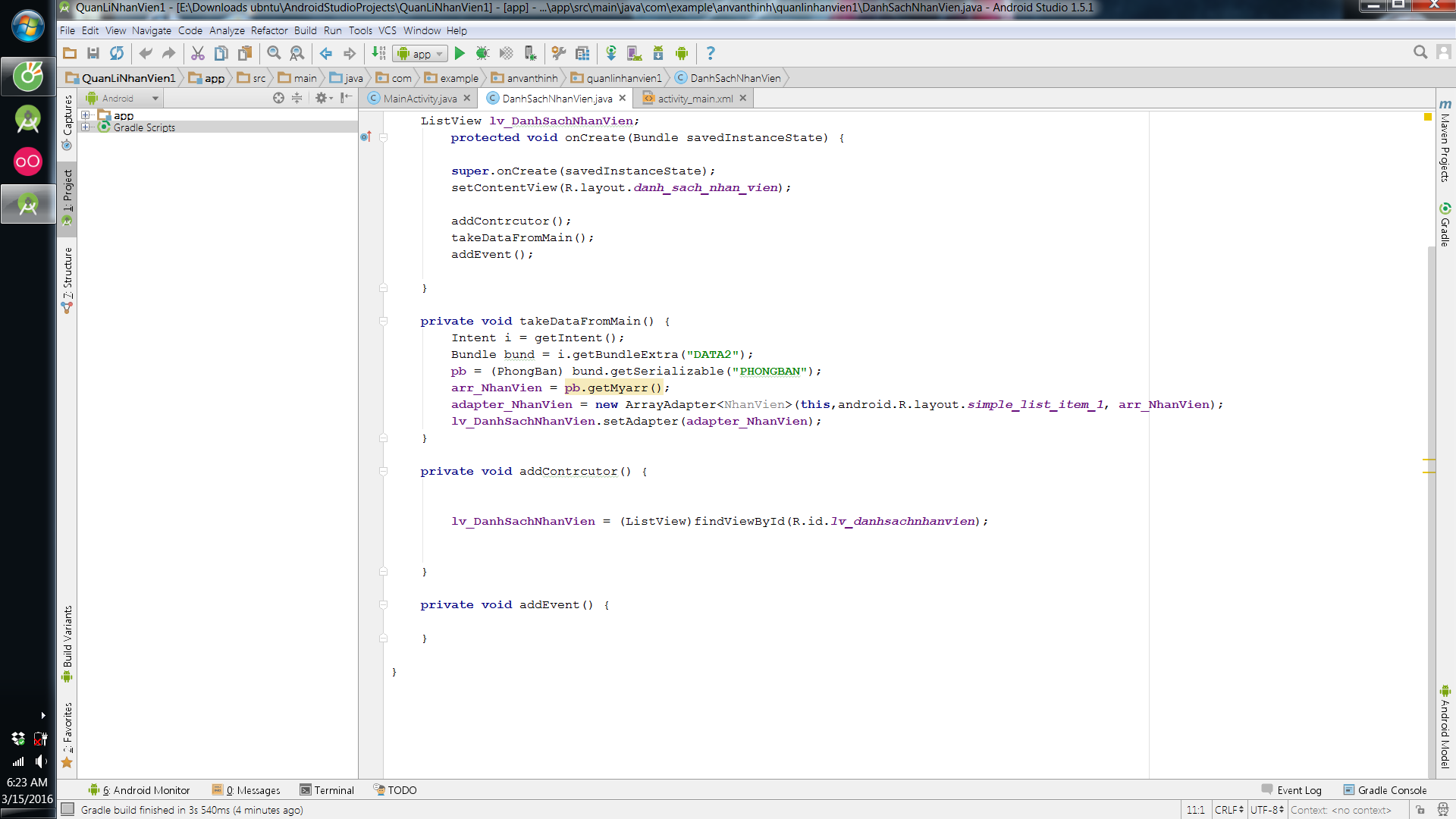Open the TODO tool window

click(x=395, y=790)
